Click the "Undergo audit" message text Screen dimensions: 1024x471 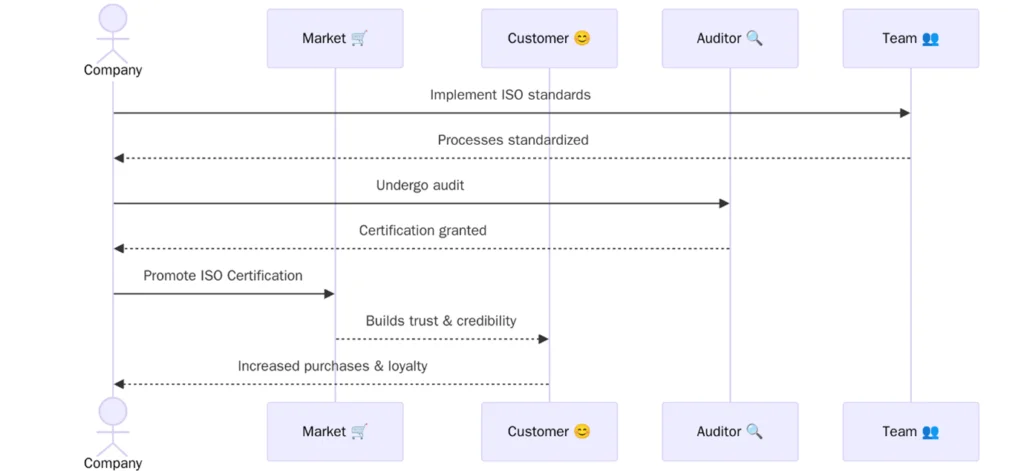[420, 185]
